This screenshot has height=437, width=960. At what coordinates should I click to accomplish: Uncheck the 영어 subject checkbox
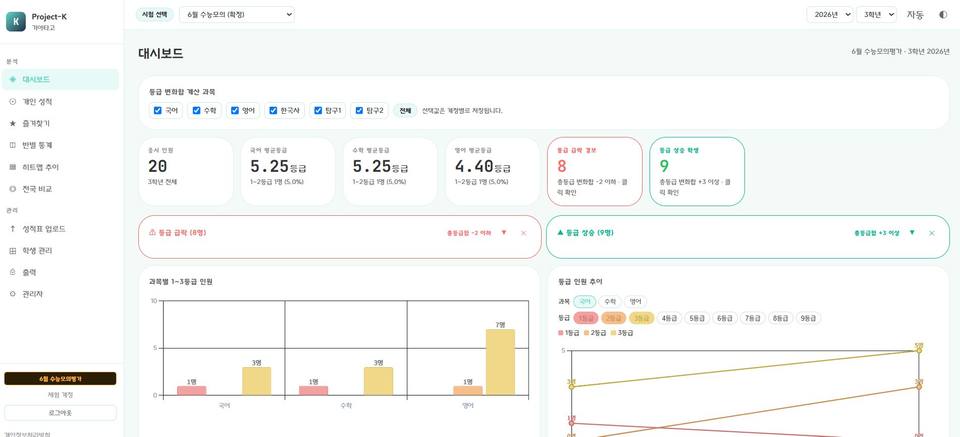(235, 111)
